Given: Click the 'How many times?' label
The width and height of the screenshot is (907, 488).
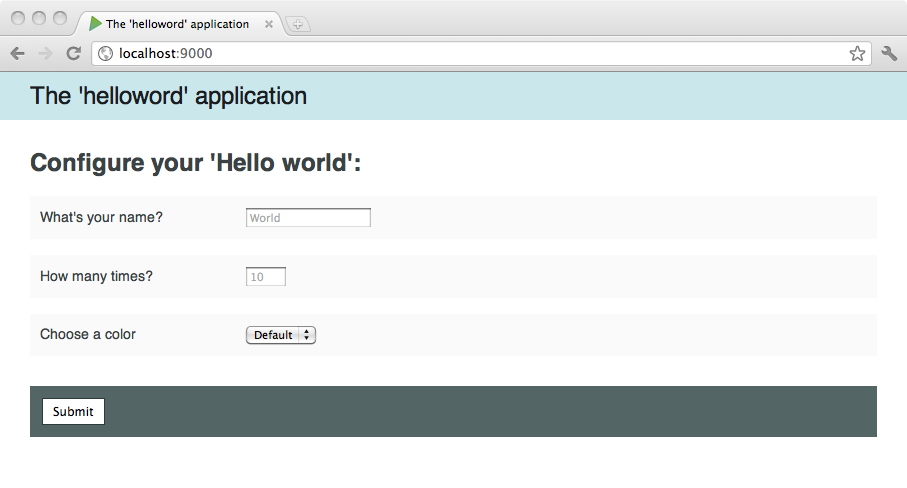Looking at the screenshot, I should click(96, 276).
